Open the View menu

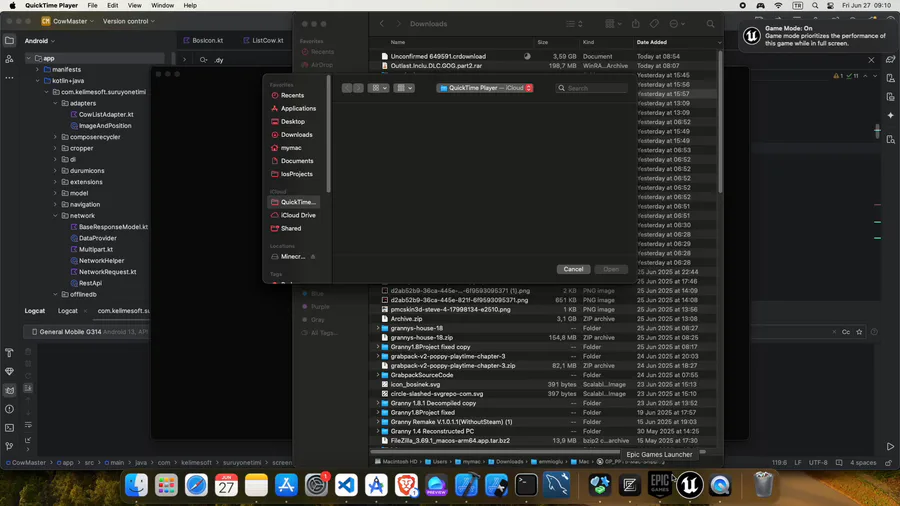(134, 5)
